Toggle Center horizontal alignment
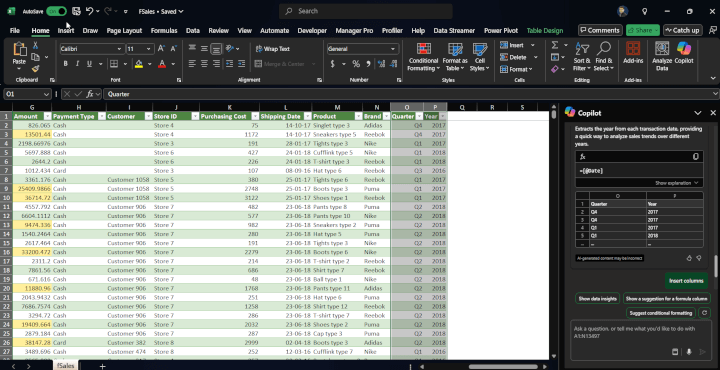Image resolution: width=720 pixels, height=370 pixels. pos(204,64)
